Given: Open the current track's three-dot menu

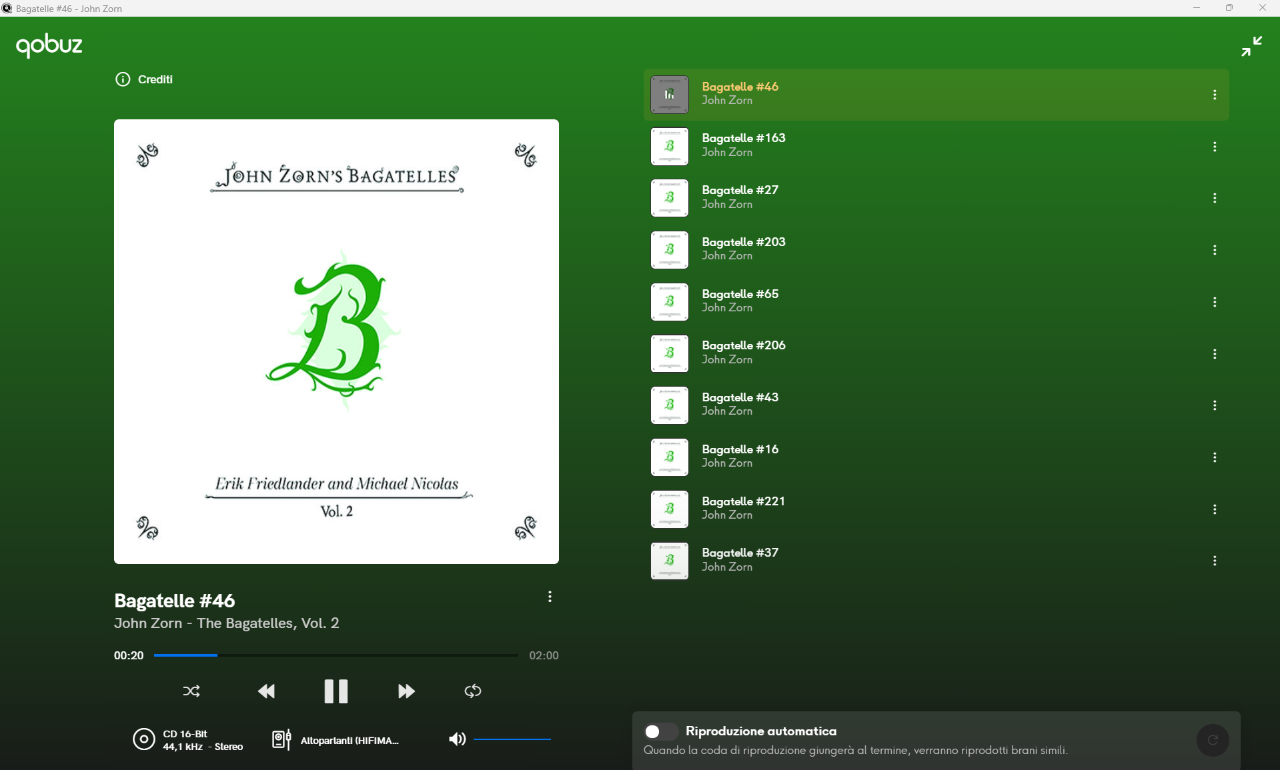Looking at the screenshot, I should 549,597.
